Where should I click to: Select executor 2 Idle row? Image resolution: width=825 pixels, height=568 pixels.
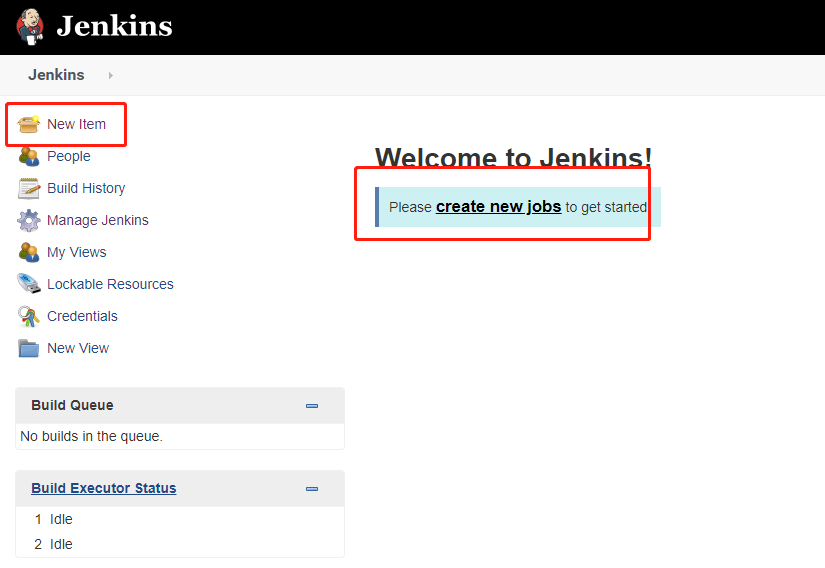point(180,544)
